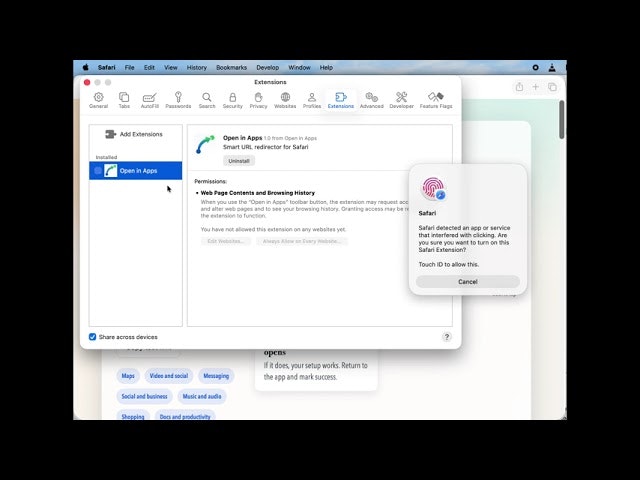Open the View menu
Screen dimensions: 640x480
[x=171, y=67]
